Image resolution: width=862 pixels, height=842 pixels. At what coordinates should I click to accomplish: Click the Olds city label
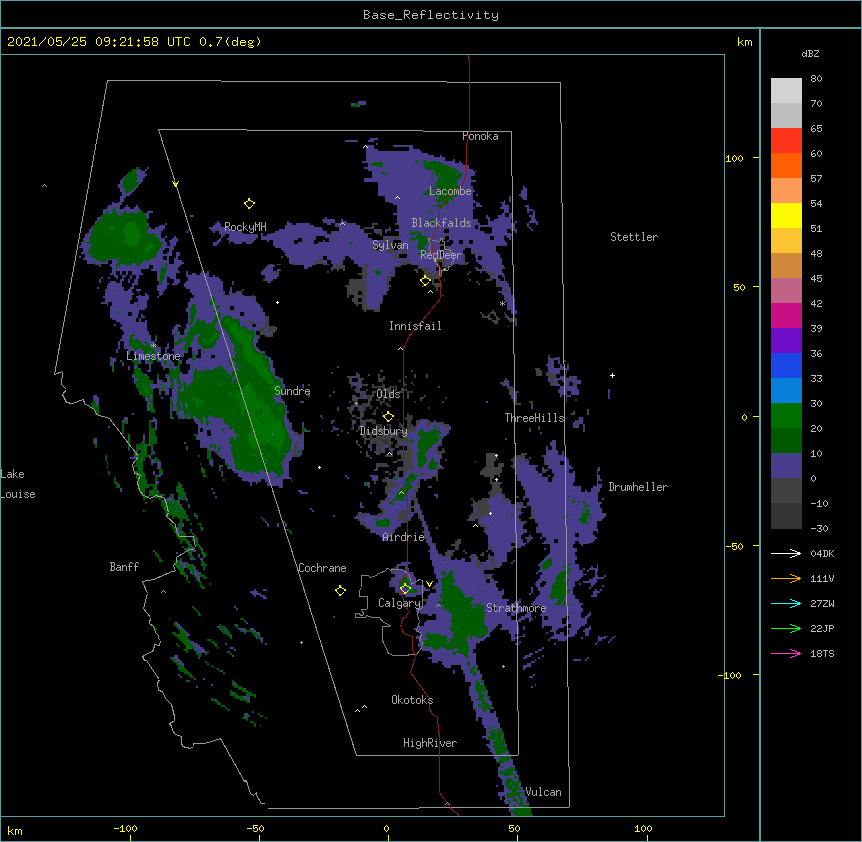click(x=388, y=394)
